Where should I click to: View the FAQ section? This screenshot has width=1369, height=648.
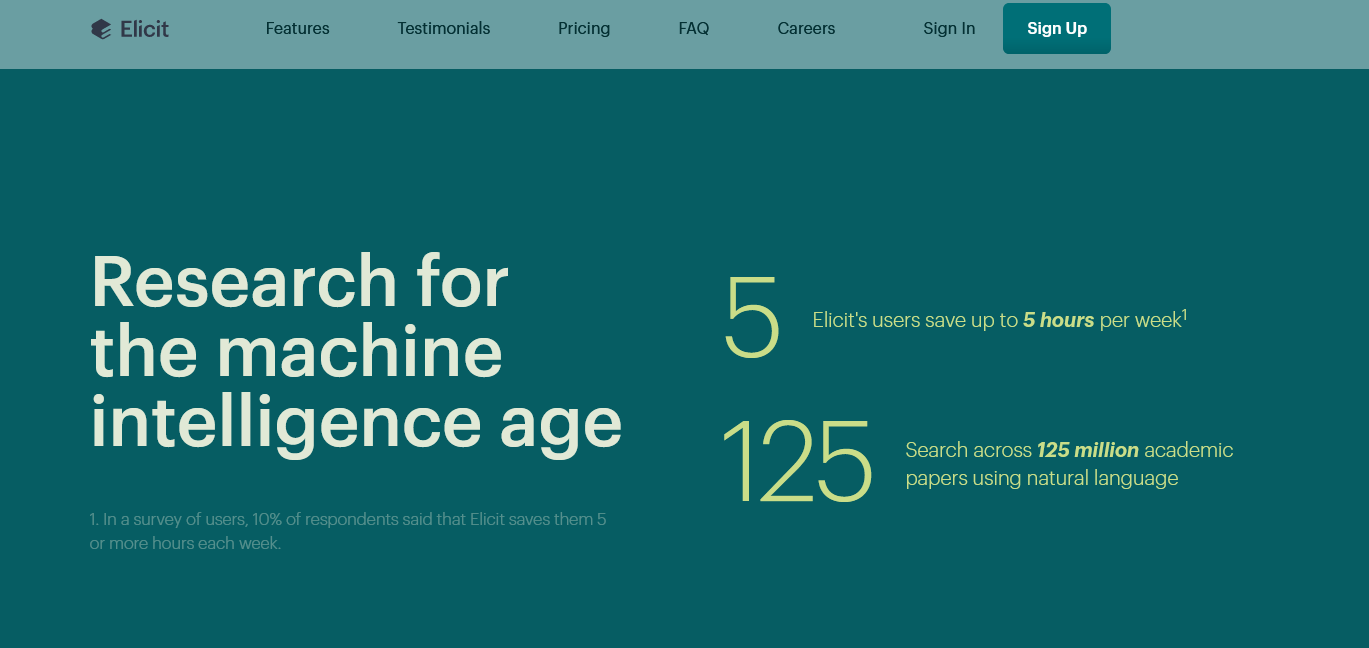[693, 28]
